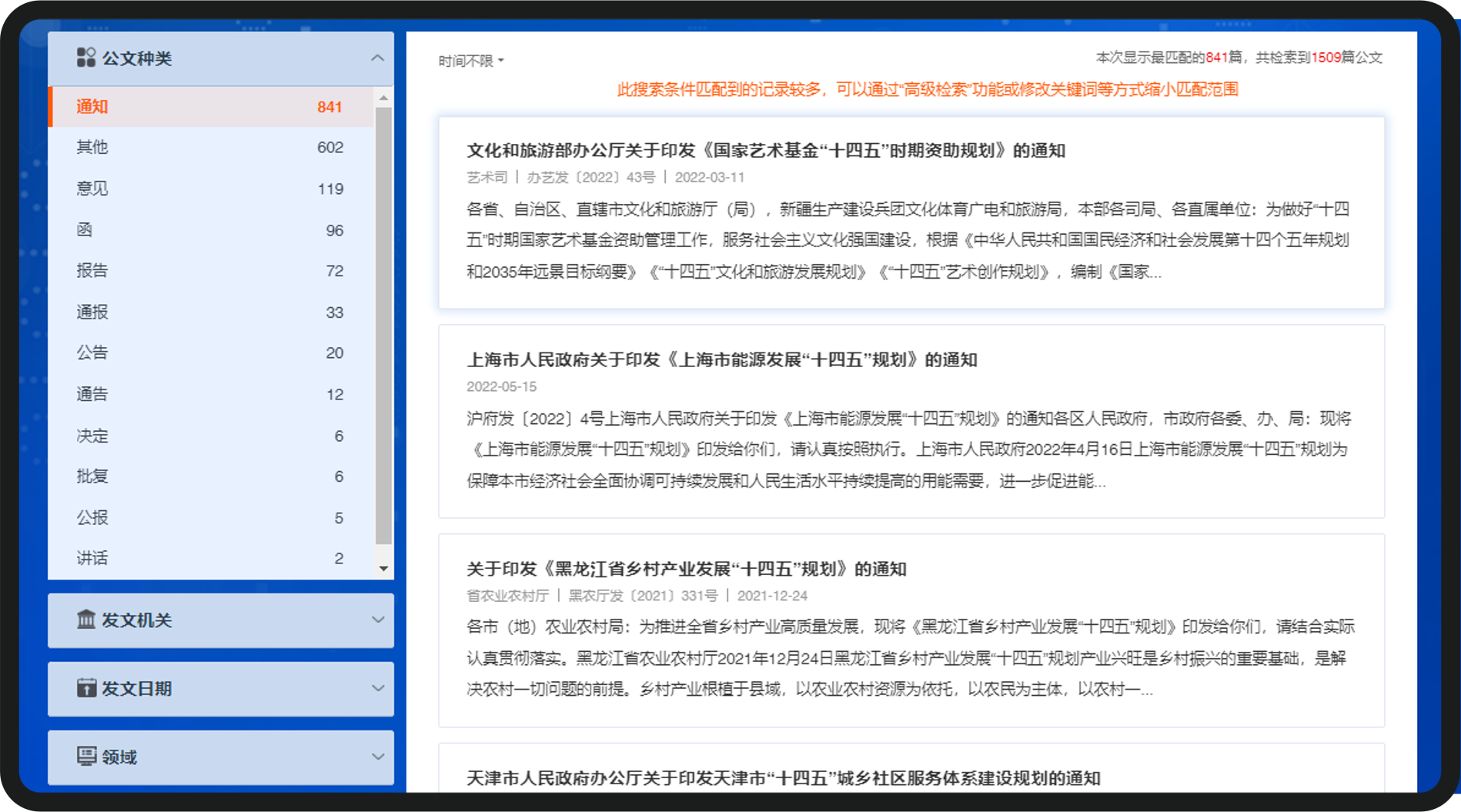Viewport: 1461px width, 812px height.
Task: Click the date 2022-05-15
Action: 501,387
